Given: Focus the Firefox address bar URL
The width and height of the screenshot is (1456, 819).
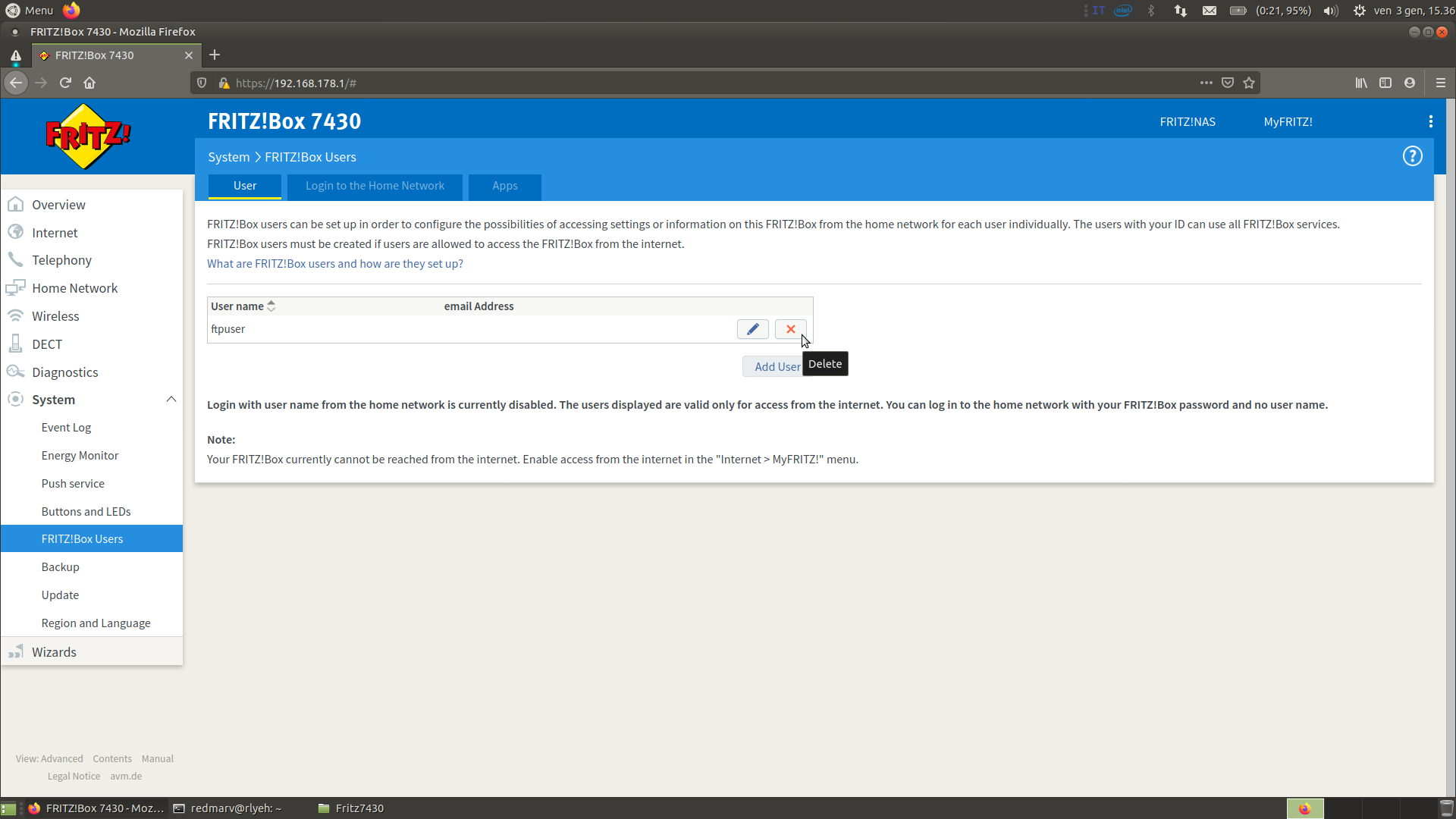Looking at the screenshot, I should [713, 83].
